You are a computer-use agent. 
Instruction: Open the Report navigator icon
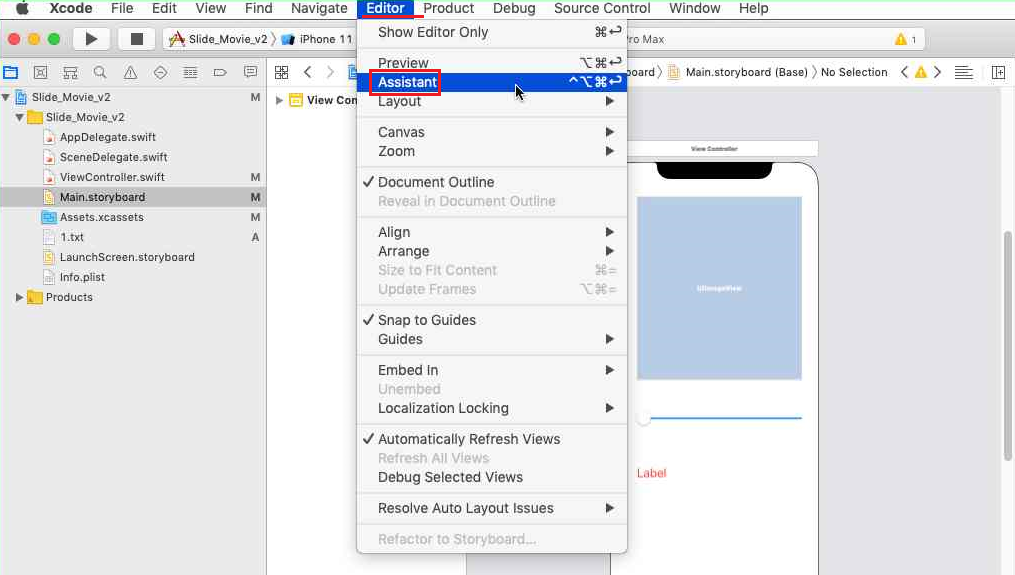[251, 72]
